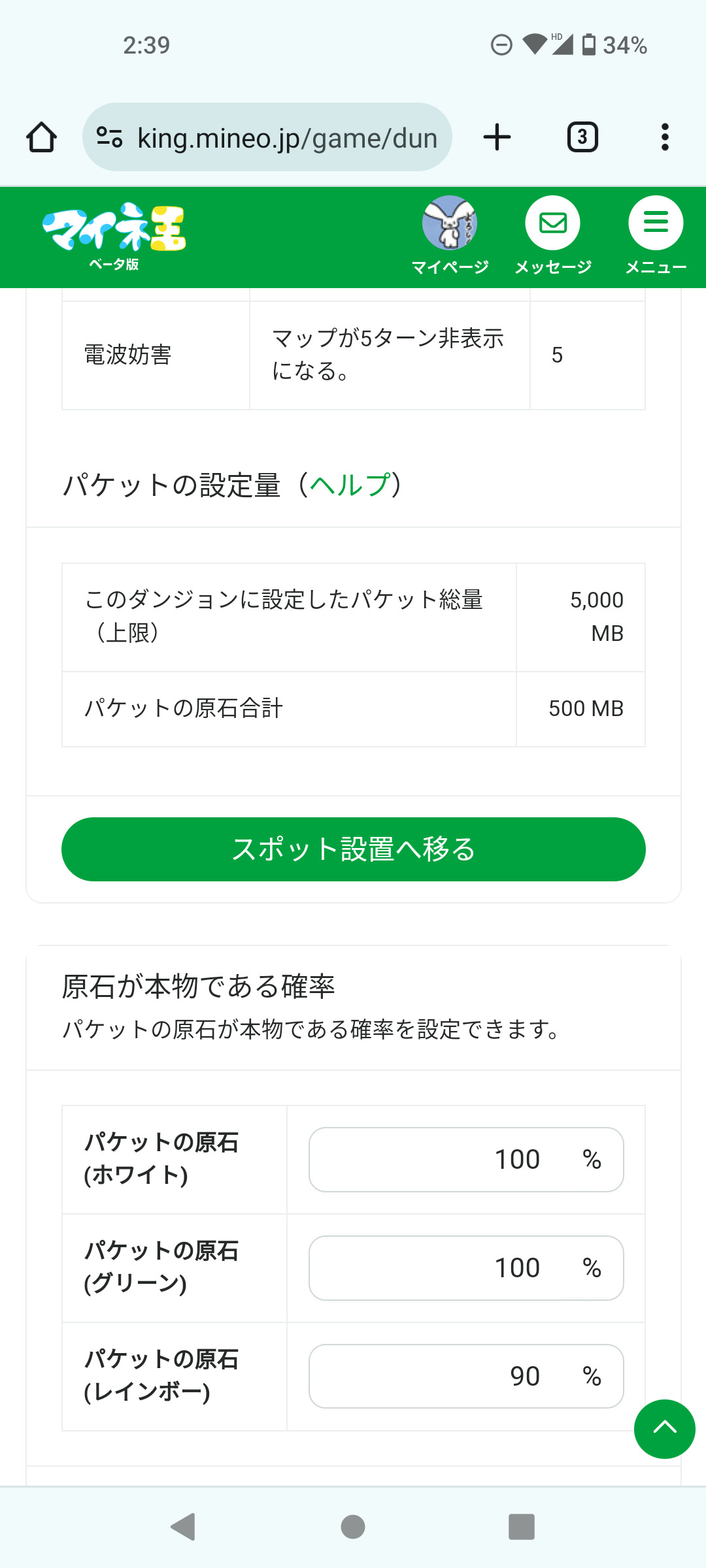706x1568 pixels.
Task: Open the メニュー hamburger icon
Action: click(x=656, y=223)
